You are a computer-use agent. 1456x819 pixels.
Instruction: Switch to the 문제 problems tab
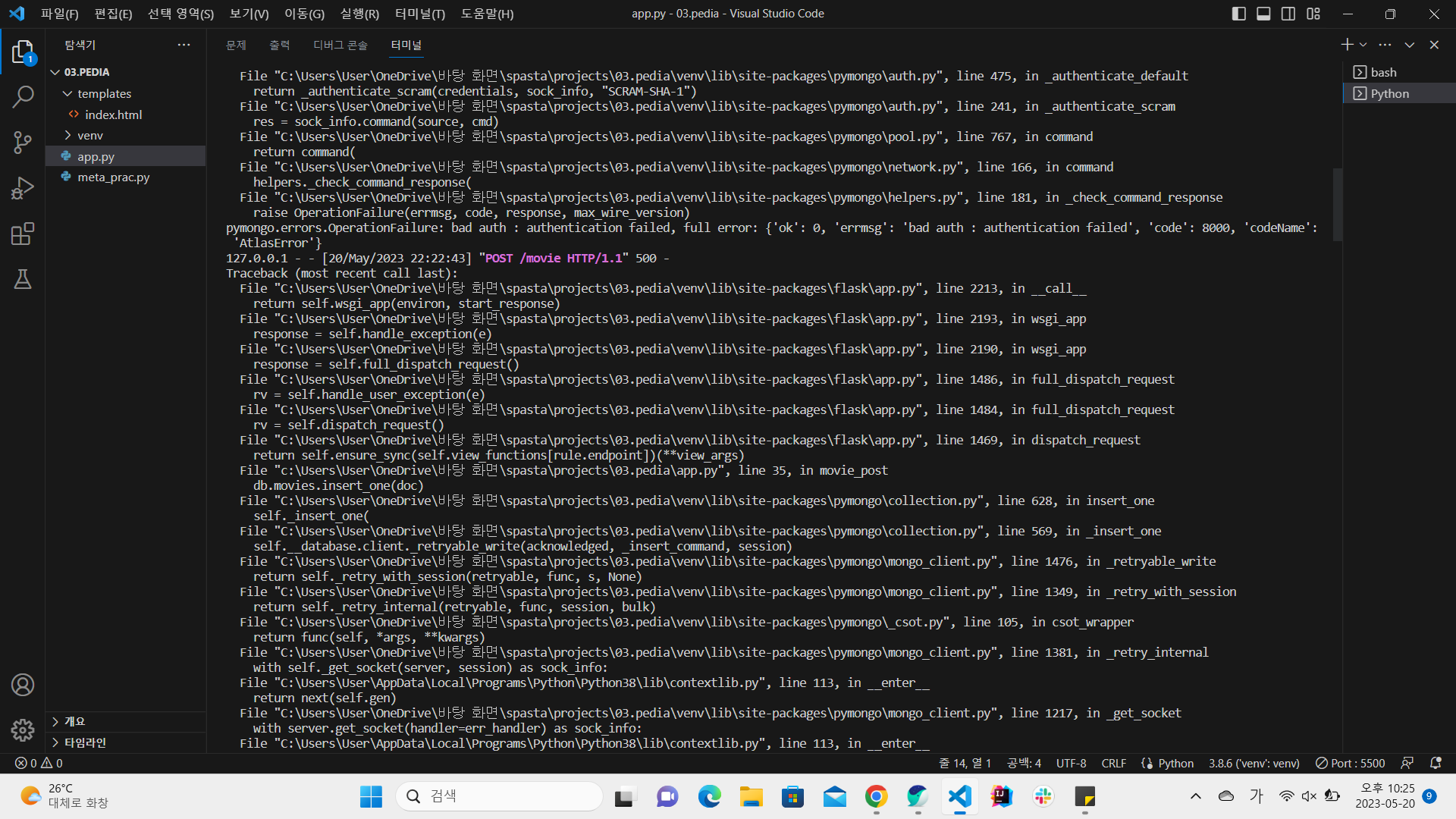(x=236, y=45)
